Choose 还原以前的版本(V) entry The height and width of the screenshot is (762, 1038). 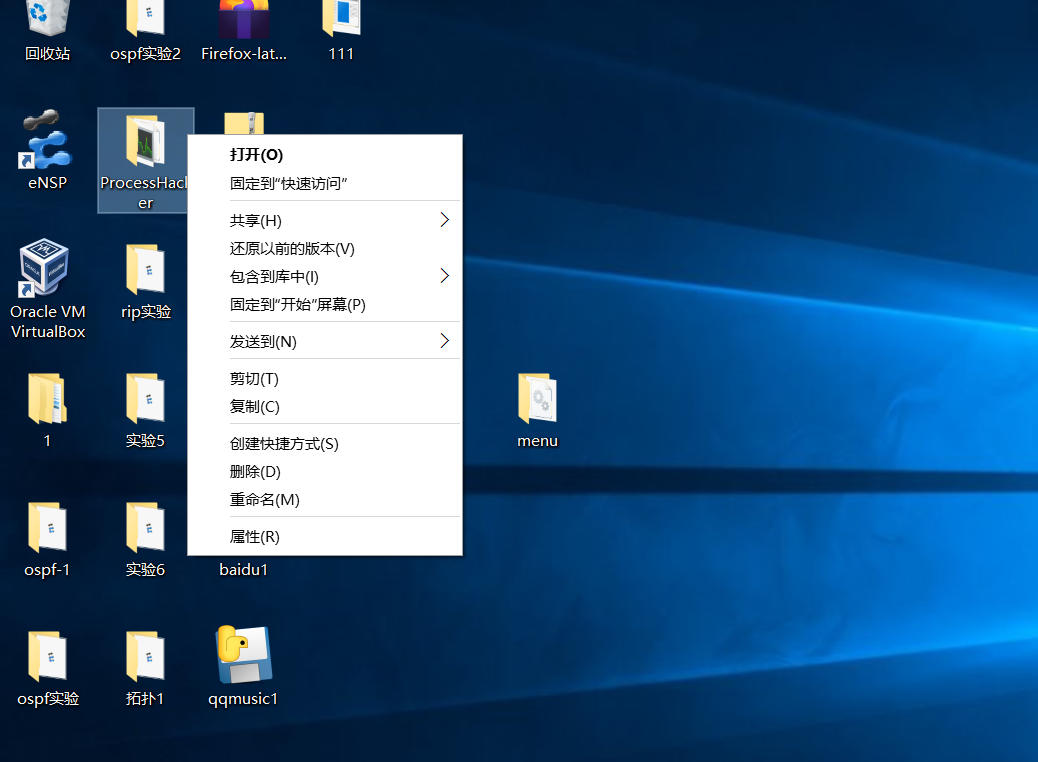[x=324, y=248]
